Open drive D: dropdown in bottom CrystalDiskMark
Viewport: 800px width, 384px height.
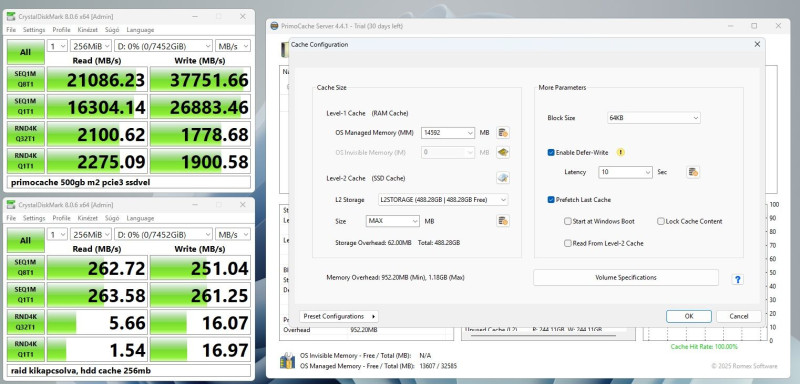point(163,234)
